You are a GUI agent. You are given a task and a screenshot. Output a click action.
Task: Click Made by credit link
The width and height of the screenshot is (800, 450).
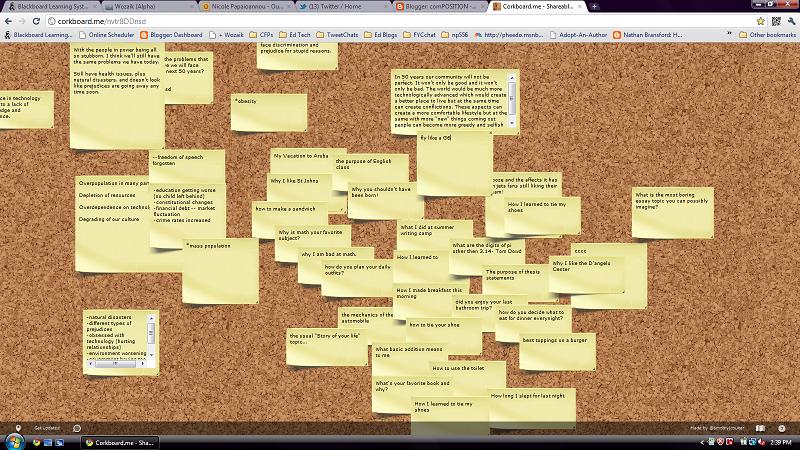tap(717, 428)
